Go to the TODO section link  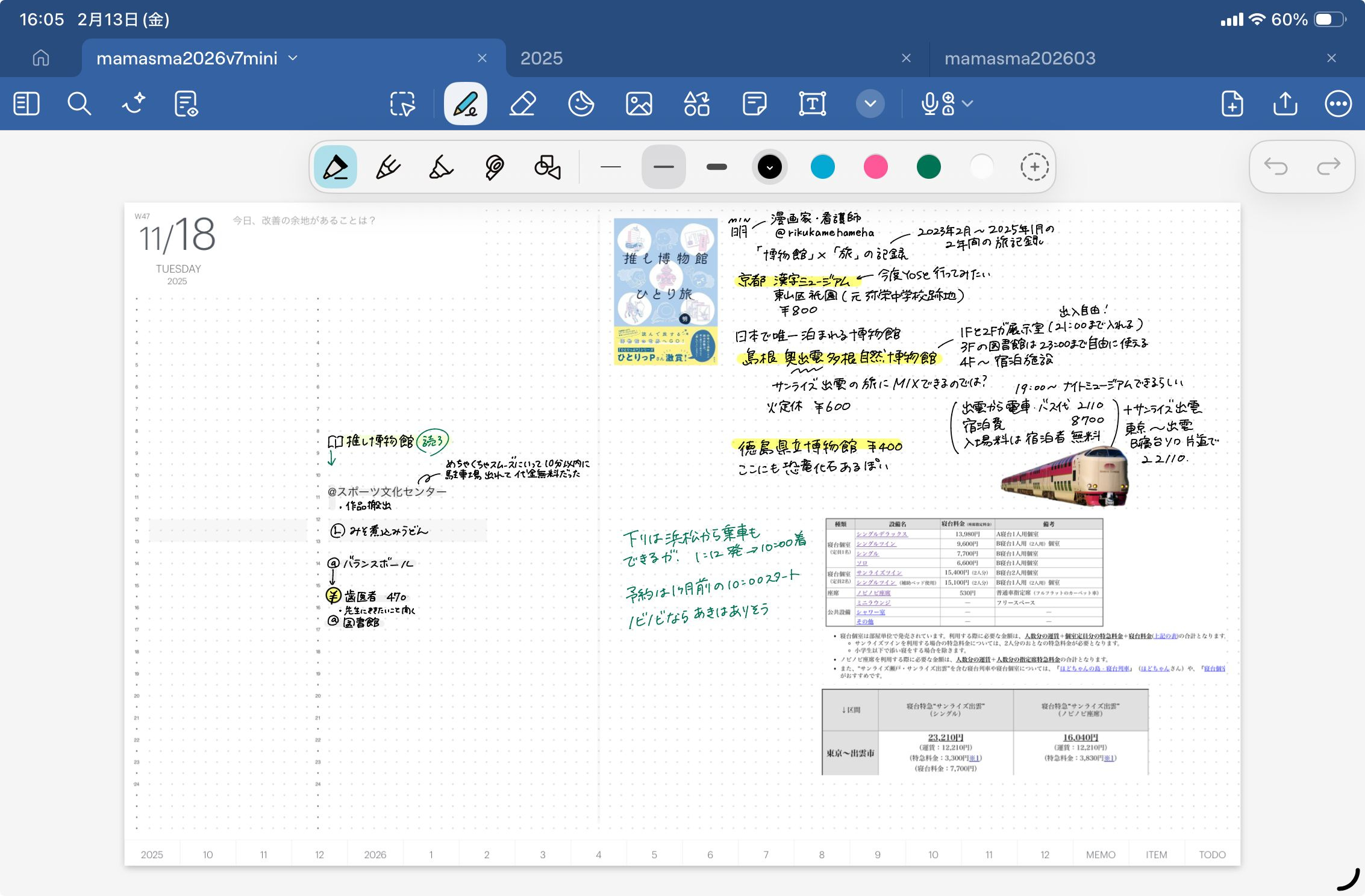pos(1211,854)
